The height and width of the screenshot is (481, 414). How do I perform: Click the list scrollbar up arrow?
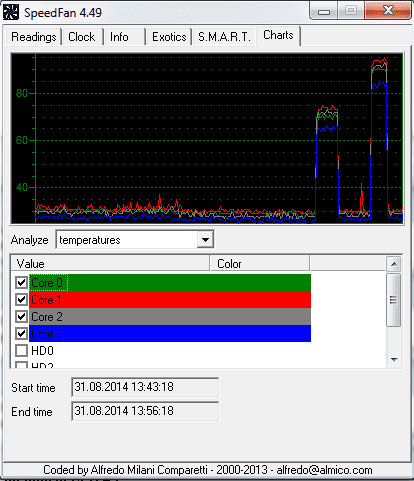point(394,264)
